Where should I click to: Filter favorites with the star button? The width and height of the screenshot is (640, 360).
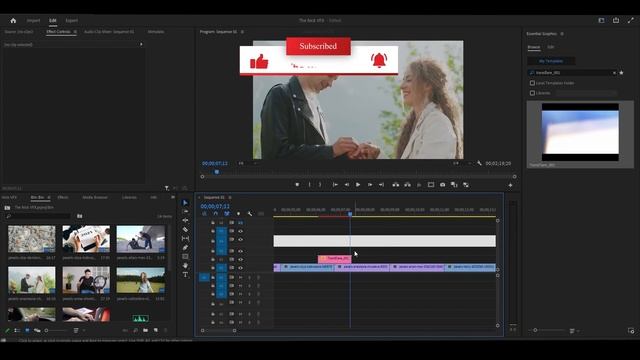coord(622,73)
